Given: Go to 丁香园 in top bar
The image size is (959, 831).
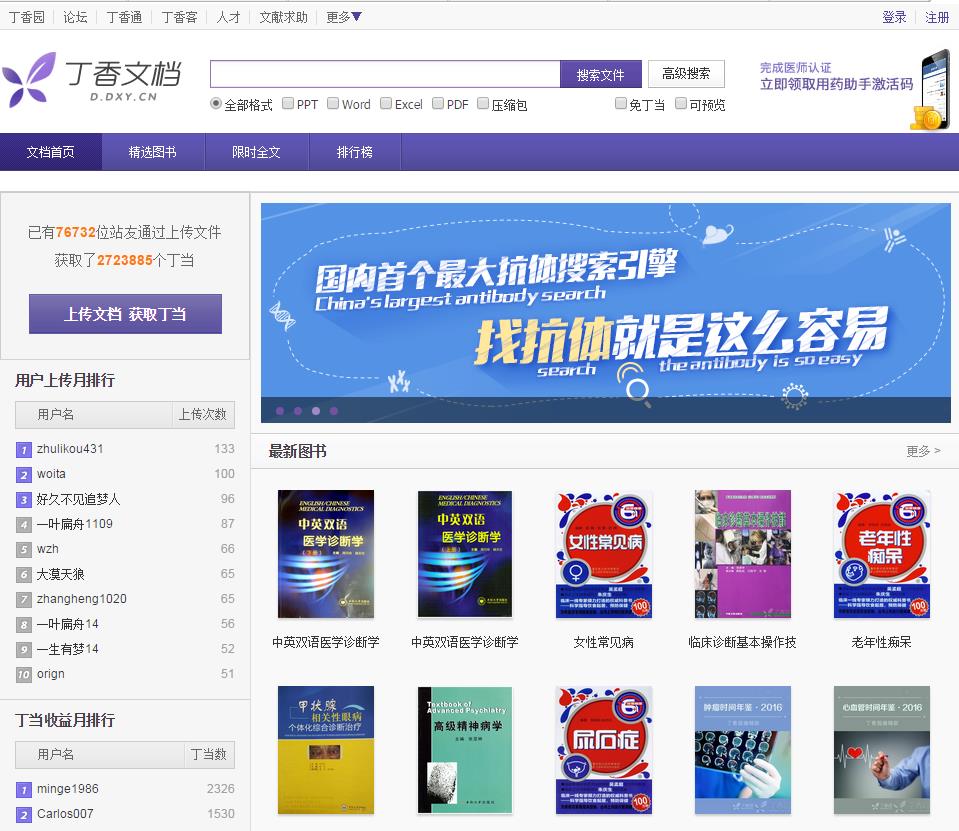Looking at the screenshot, I should pos(27,17).
